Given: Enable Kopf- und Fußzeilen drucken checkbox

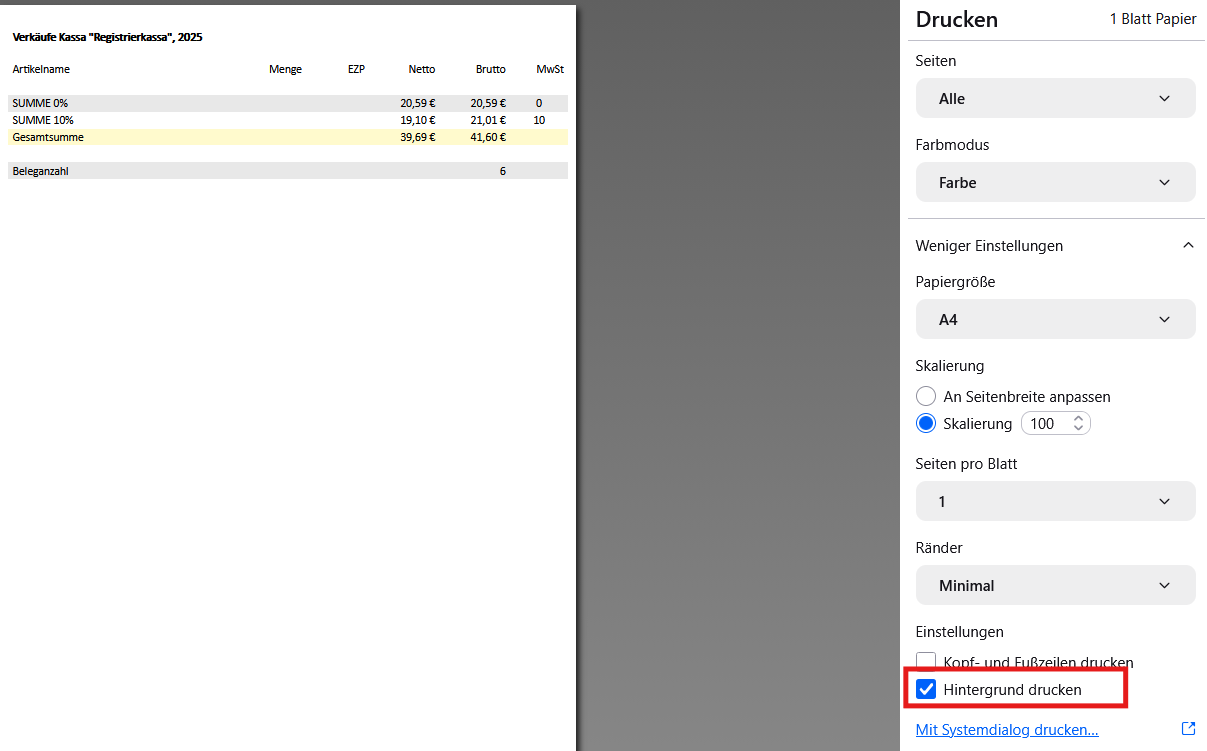Looking at the screenshot, I should pyautogui.click(x=926, y=662).
